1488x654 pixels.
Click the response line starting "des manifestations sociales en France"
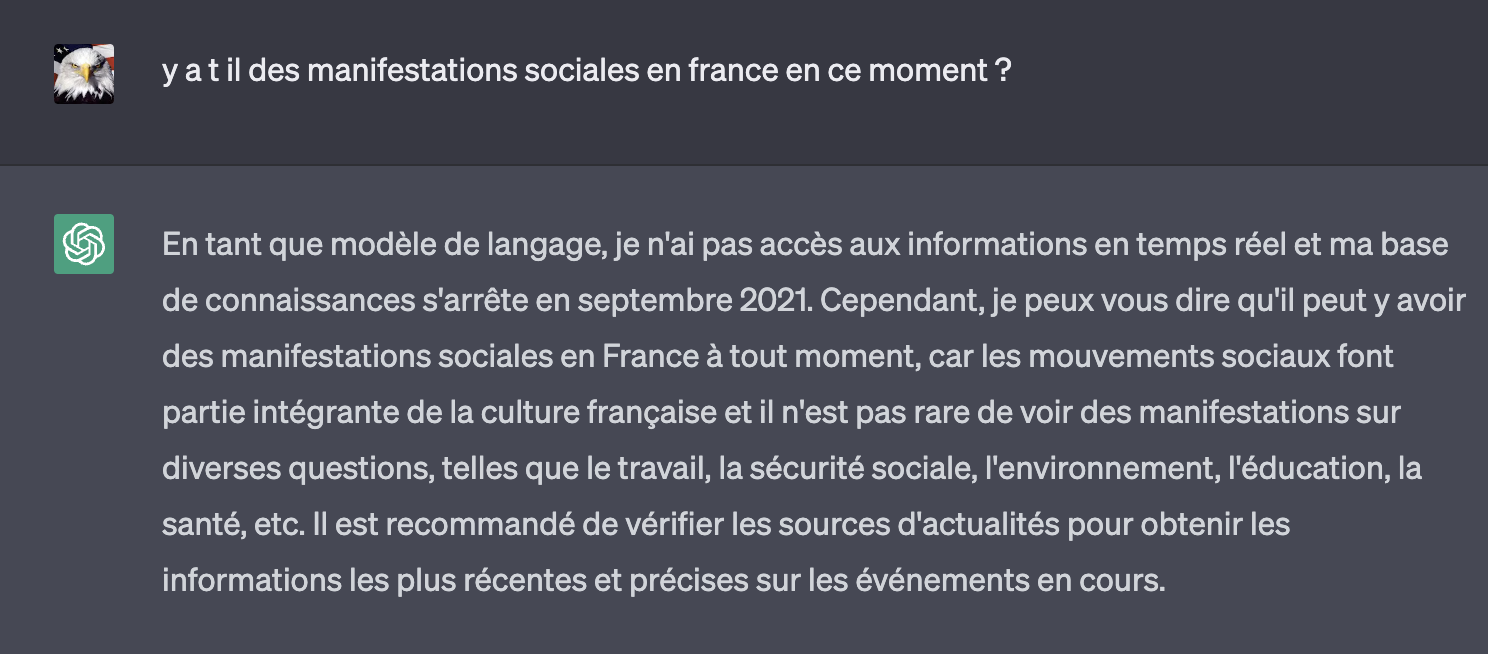[777, 357]
